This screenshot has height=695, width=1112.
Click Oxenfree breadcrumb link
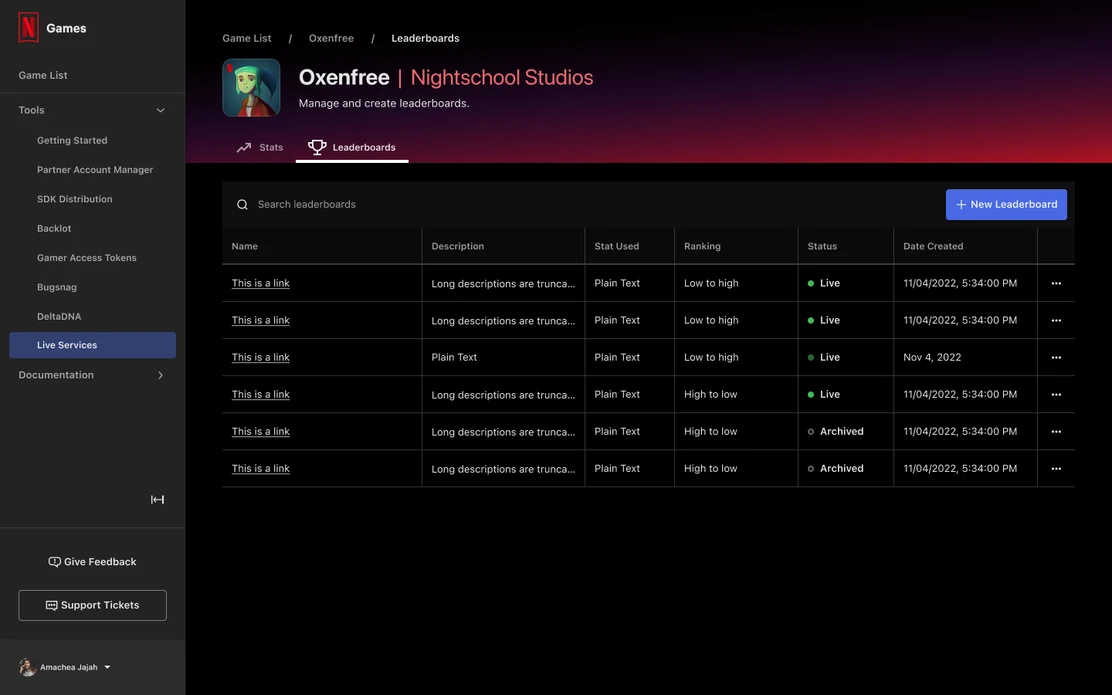[331, 38]
